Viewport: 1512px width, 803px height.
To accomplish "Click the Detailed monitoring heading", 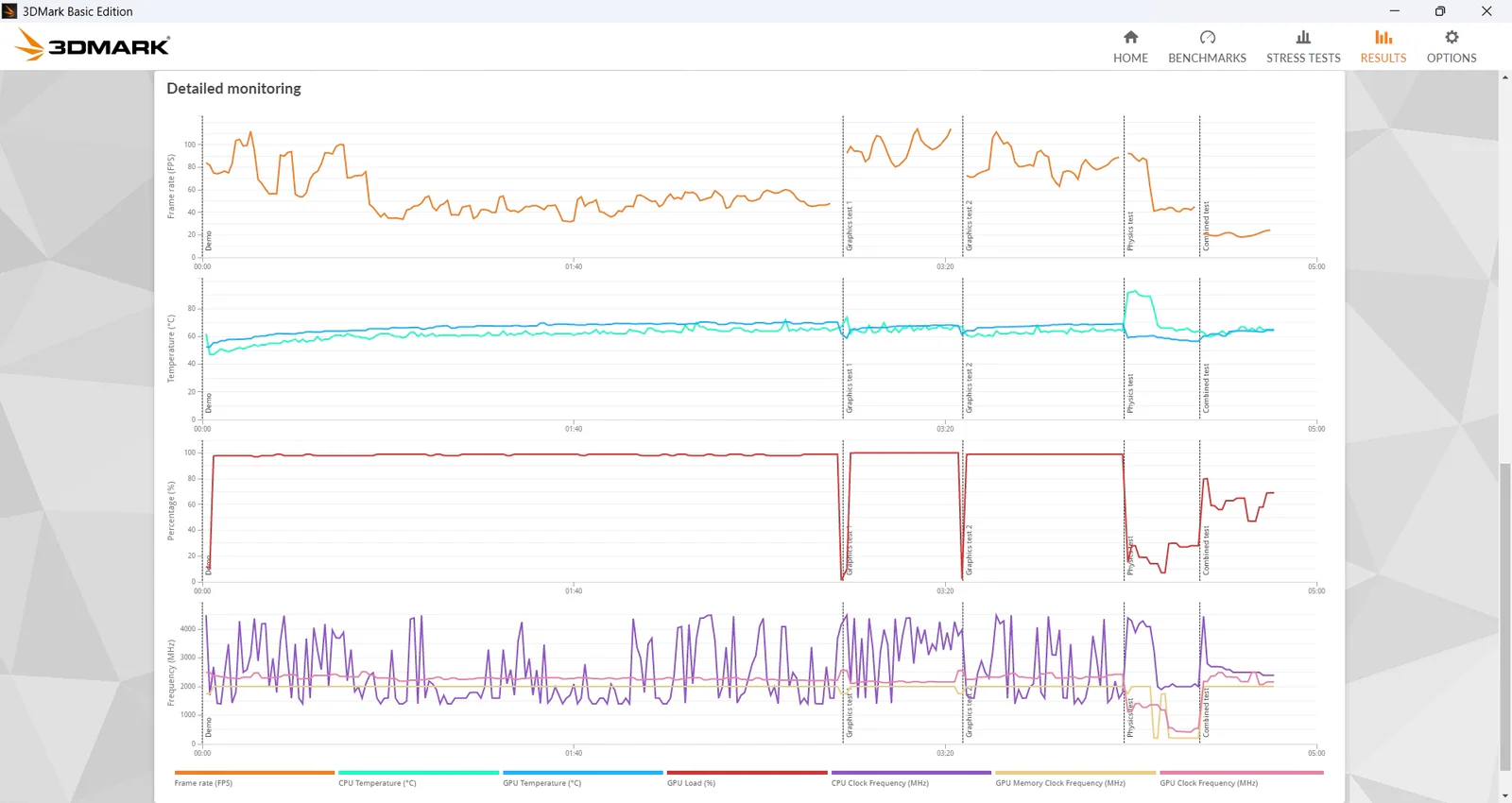I will pos(233,89).
